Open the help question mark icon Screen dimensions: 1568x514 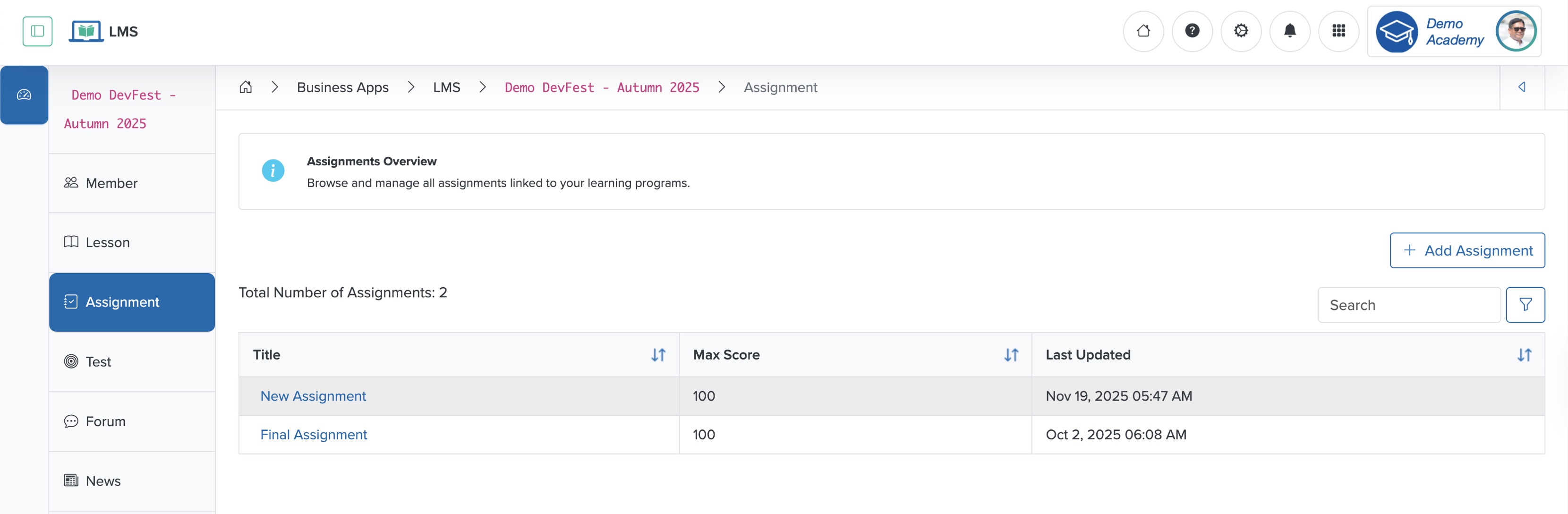click(x=1193, y=31)
